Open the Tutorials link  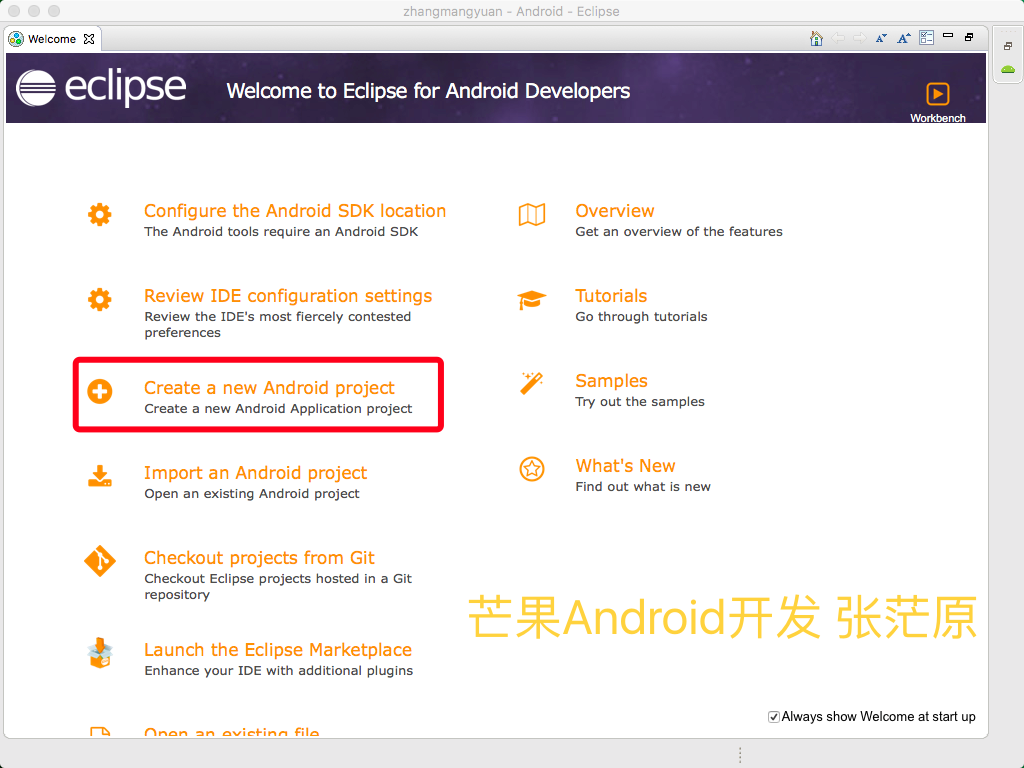(x=611, y=296)
